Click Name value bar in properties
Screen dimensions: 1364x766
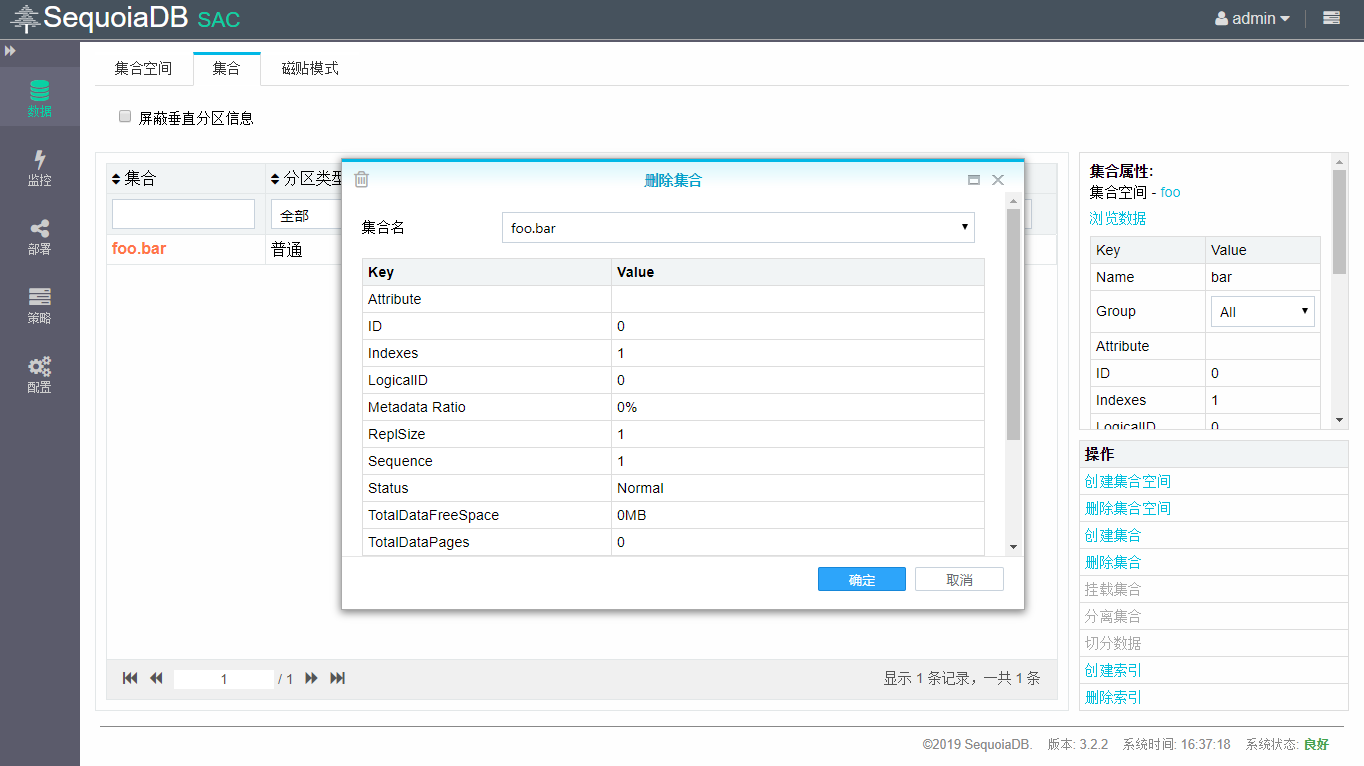(x=1263, y=277)
